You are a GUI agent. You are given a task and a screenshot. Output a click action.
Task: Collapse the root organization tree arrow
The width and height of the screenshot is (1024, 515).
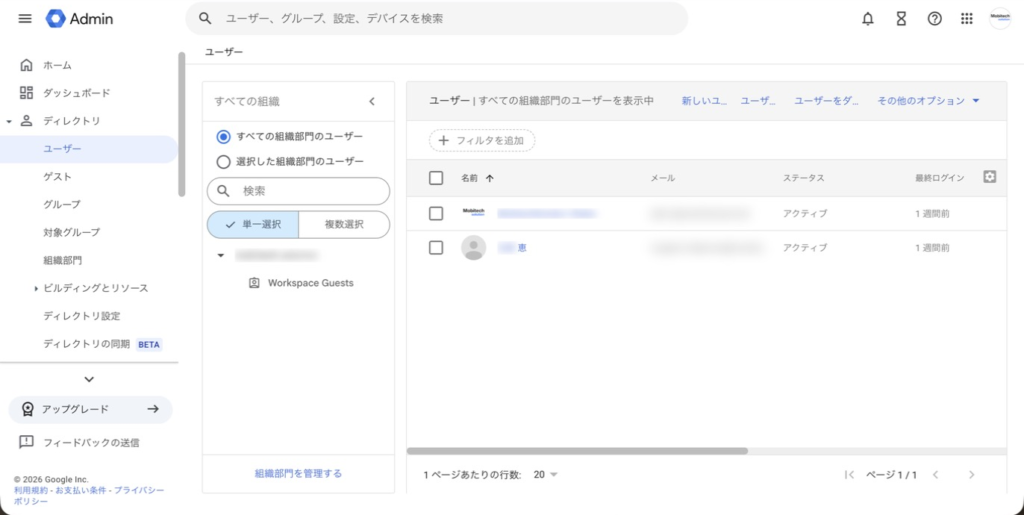(221, 255)
